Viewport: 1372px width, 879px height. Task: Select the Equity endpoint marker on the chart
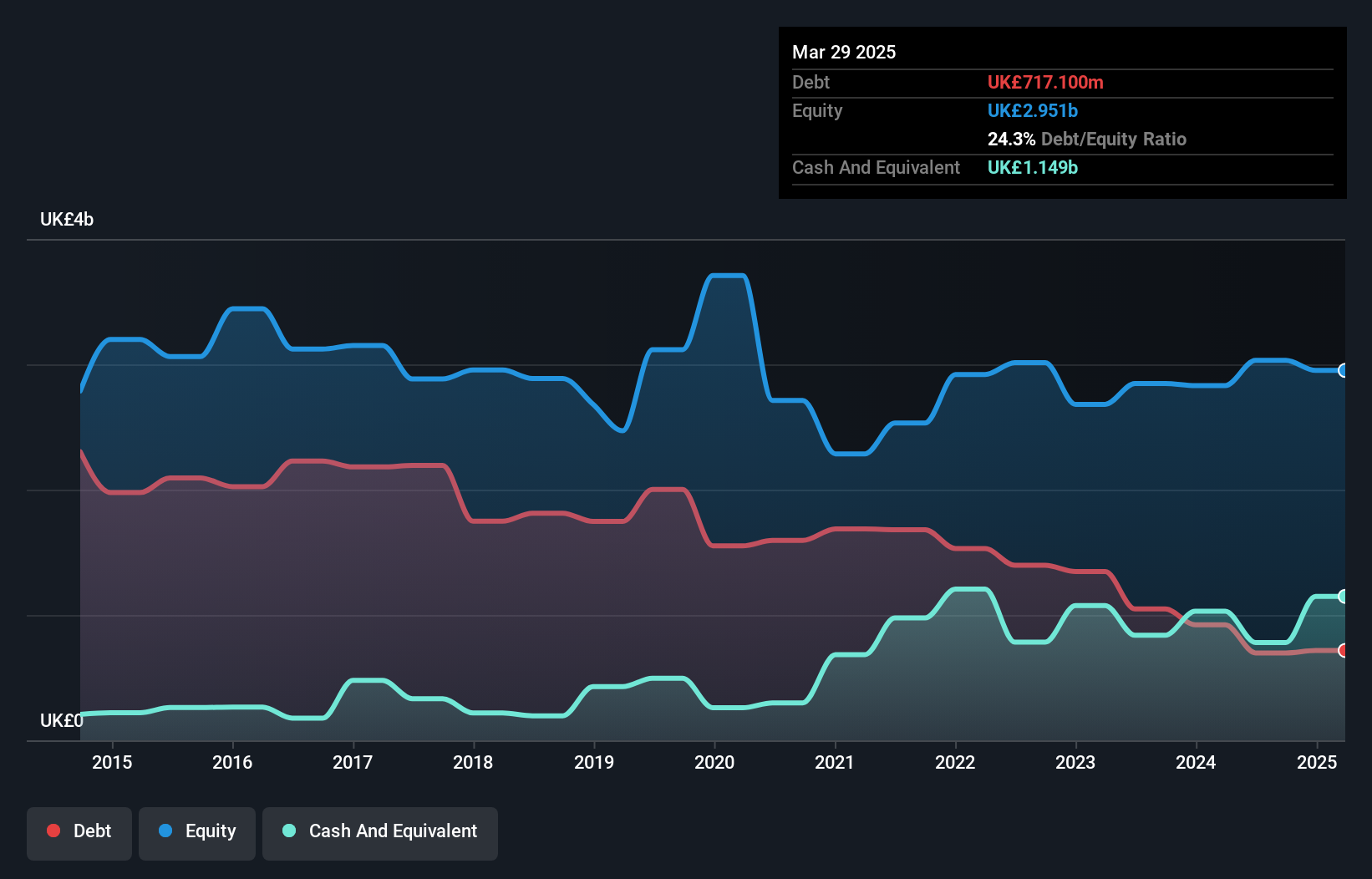tap(1343, 370)
